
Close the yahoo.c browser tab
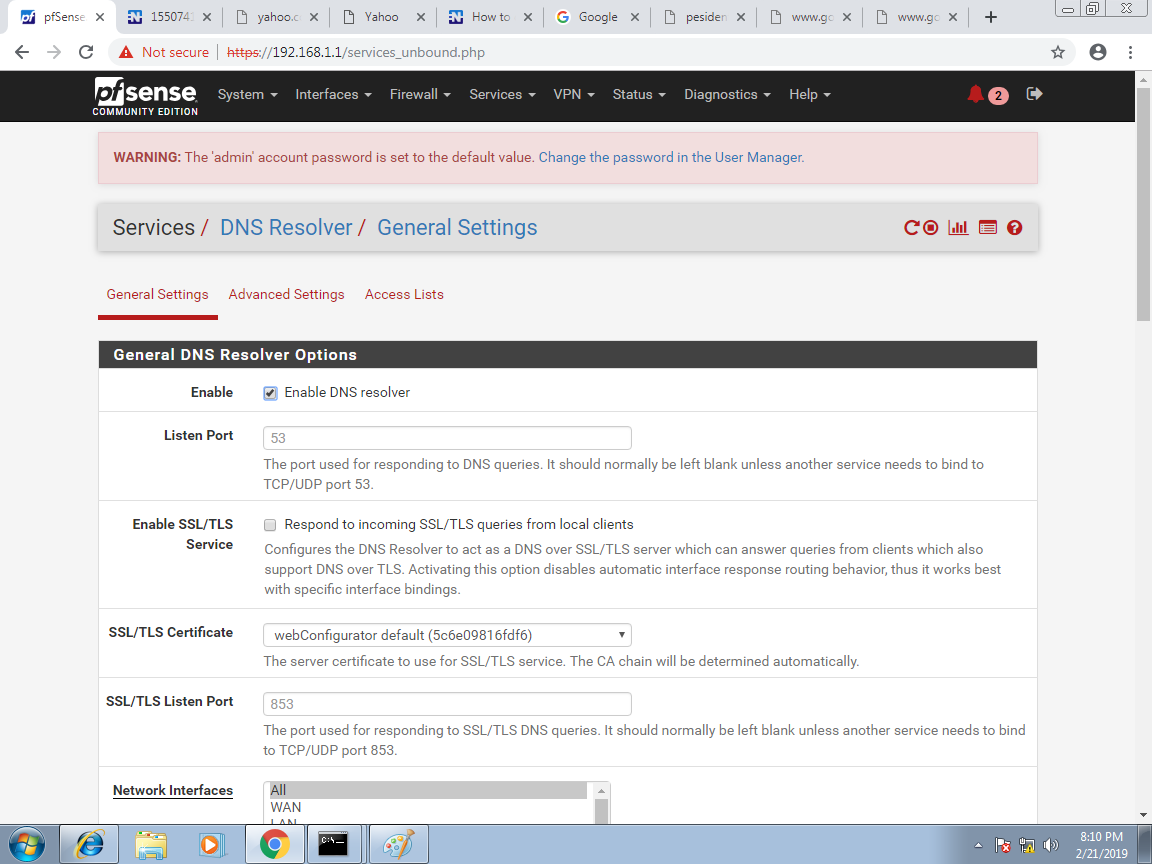point(314,17)
